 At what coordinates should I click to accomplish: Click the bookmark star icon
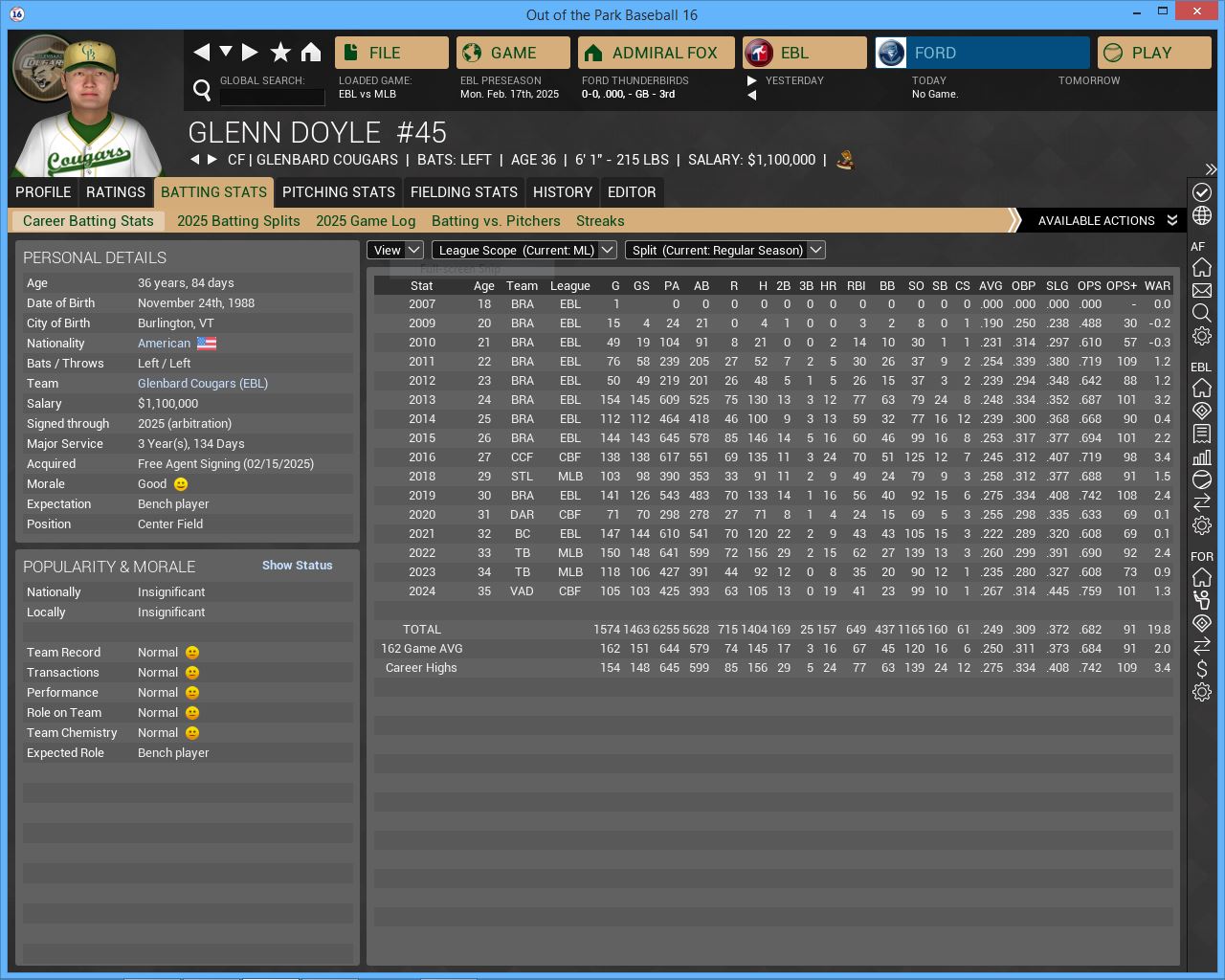[x=280, y=53]
